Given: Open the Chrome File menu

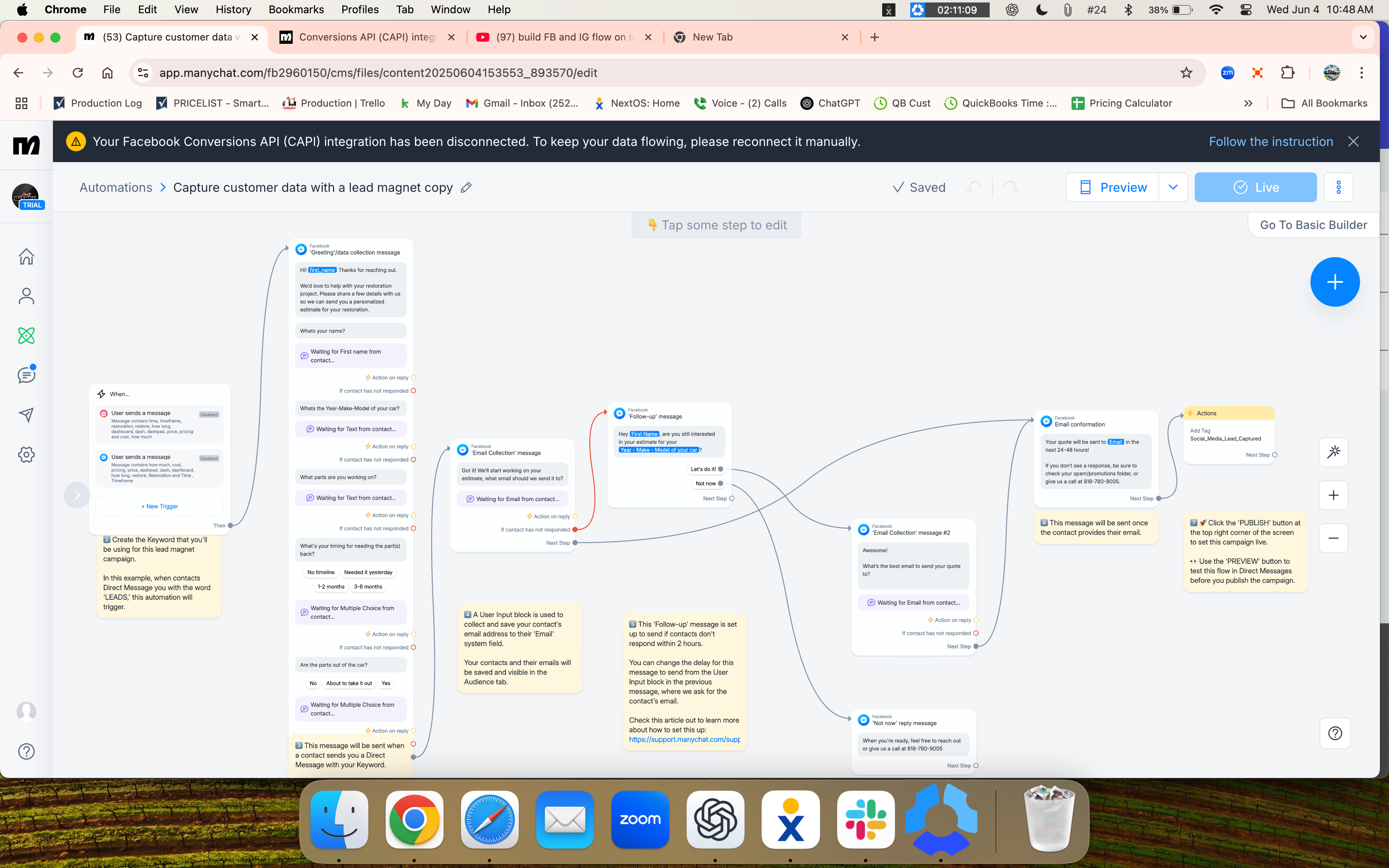Looking at the screenshot, I should (111, 9).
